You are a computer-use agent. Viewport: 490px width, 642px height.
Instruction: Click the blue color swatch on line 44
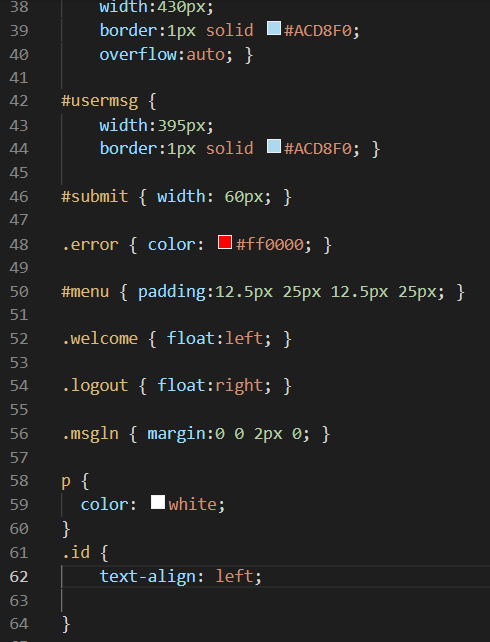(x=273, y=146)
